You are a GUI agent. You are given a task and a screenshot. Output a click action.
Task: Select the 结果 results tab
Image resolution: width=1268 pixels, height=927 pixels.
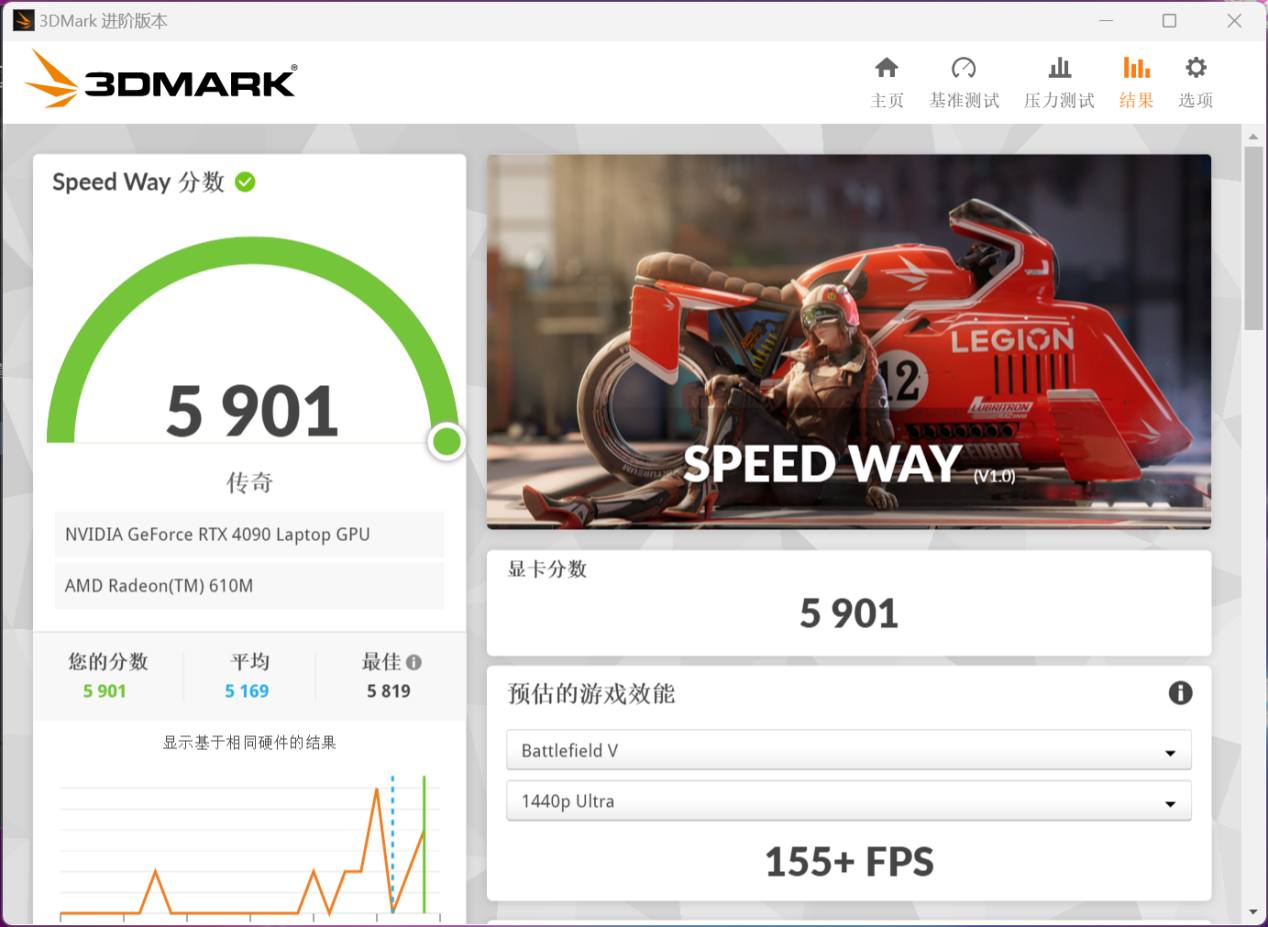1136,83
